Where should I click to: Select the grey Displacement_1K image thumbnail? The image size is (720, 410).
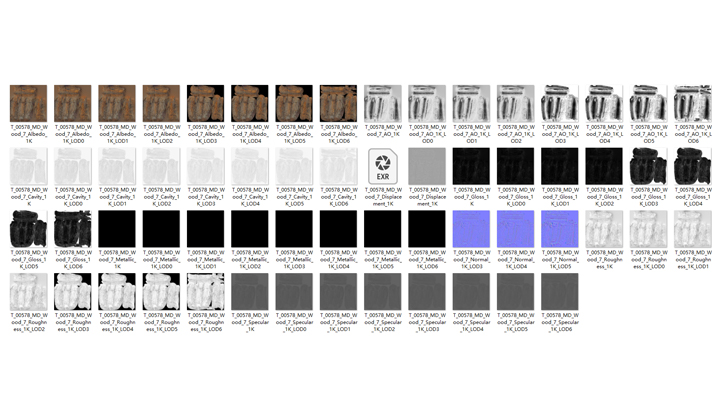(x=427, y=166)
